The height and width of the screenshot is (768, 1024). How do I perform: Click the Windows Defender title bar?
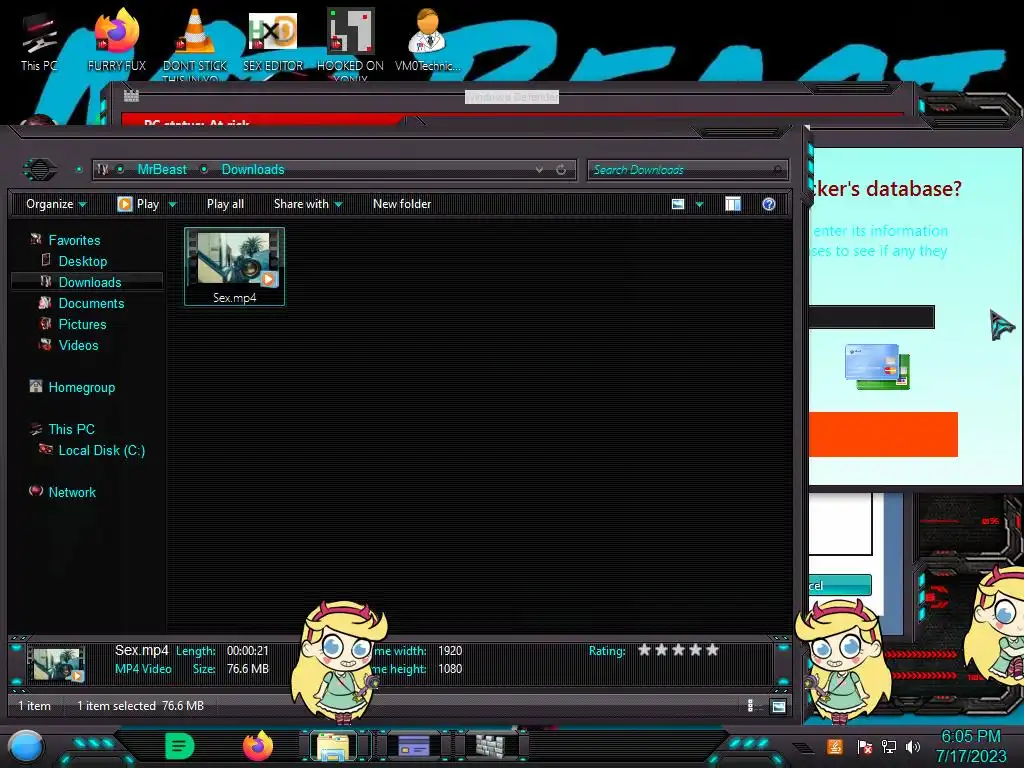click(x=511, y=97)
